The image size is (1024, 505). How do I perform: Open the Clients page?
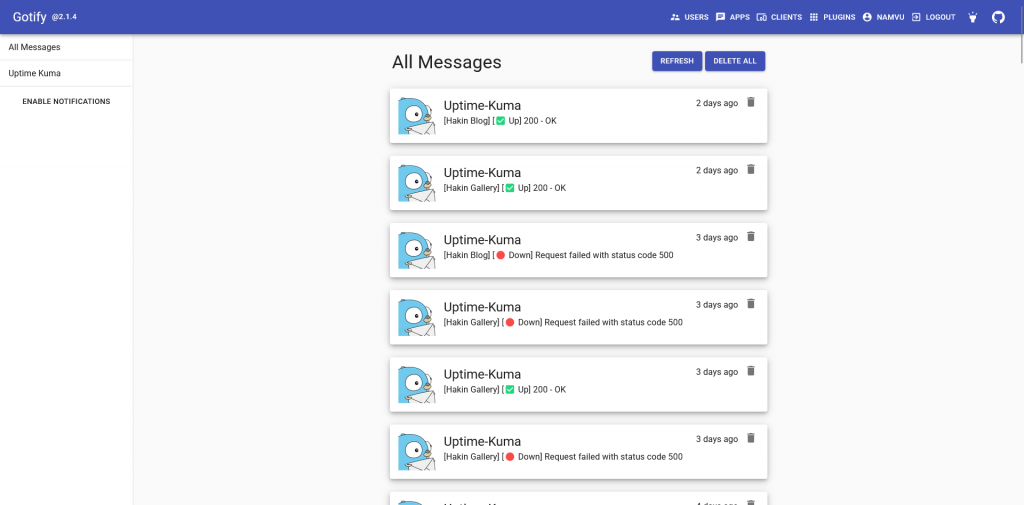pyautogui.click(x=779, y=18)
